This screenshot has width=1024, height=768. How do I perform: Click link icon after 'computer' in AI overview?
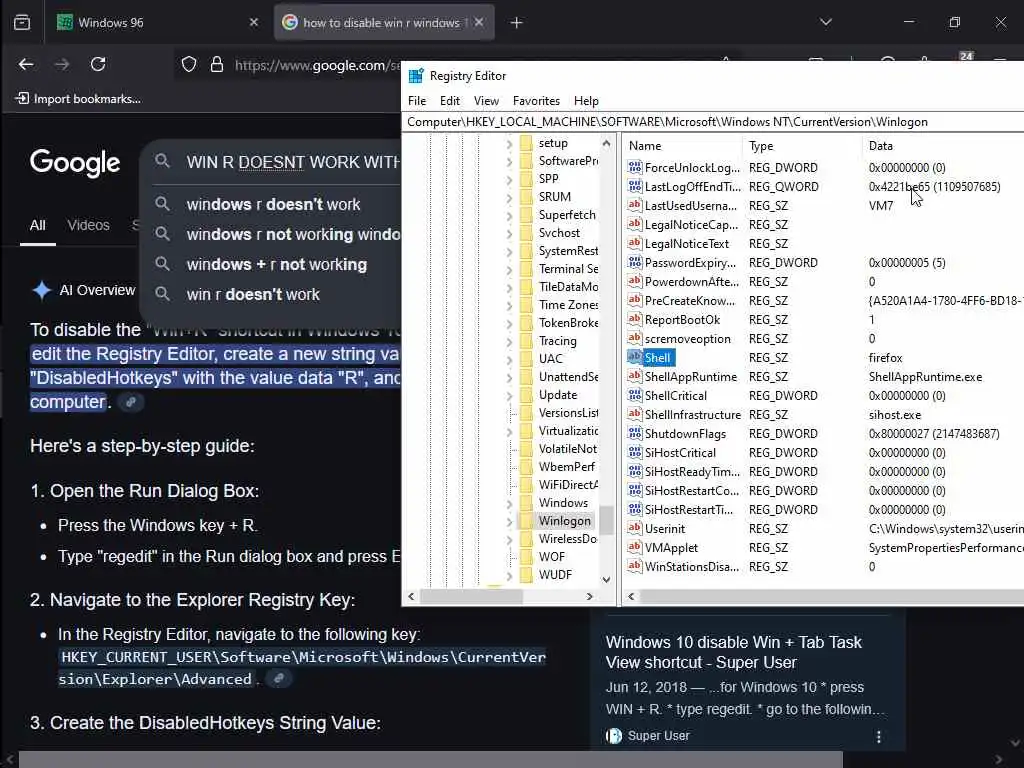tap(131, 402)
